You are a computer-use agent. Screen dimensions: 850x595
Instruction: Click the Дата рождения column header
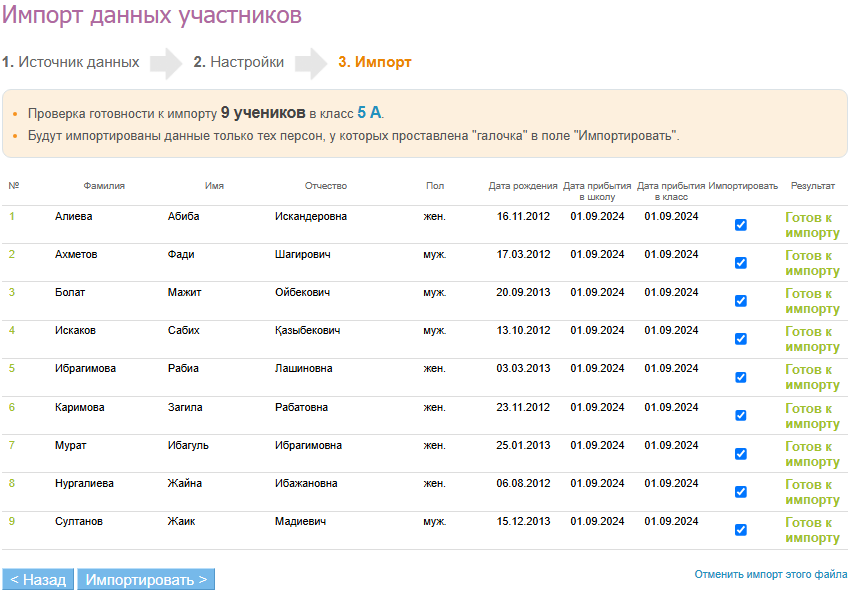[523, 186]
